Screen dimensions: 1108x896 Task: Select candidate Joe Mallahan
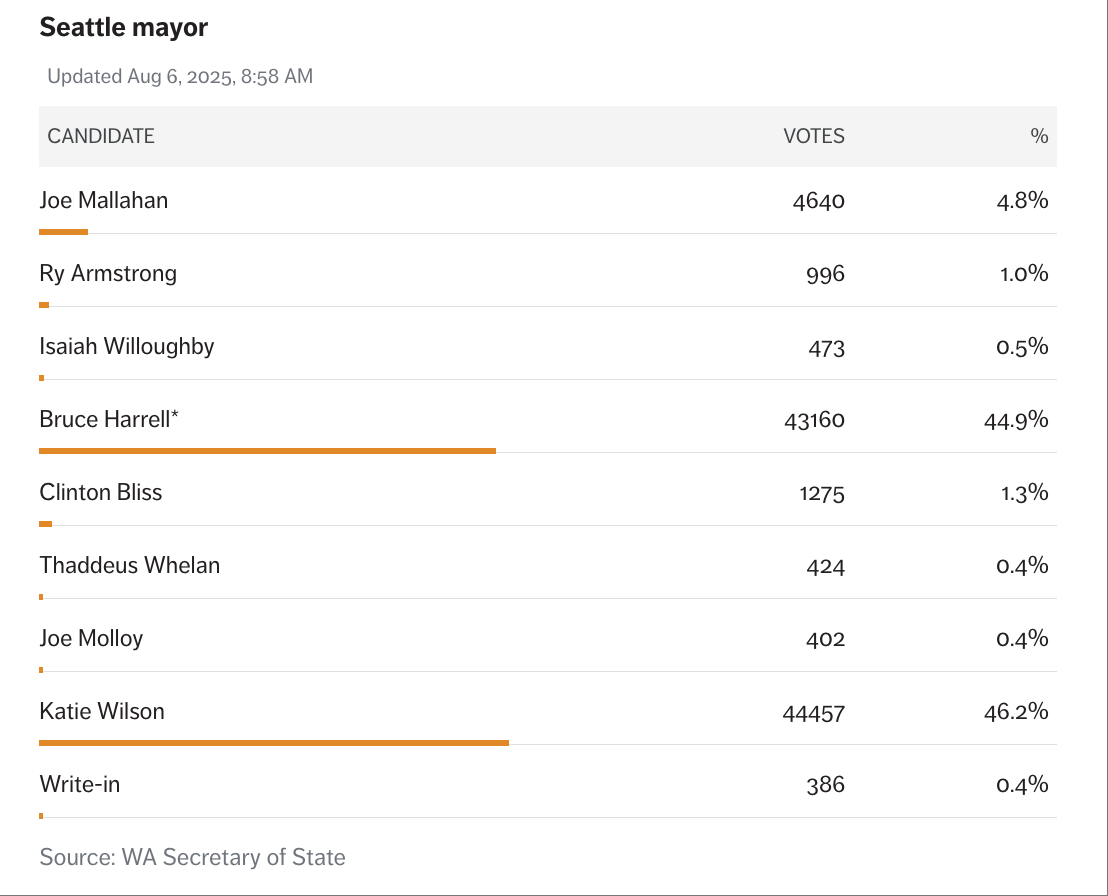[x=103, y=200]
